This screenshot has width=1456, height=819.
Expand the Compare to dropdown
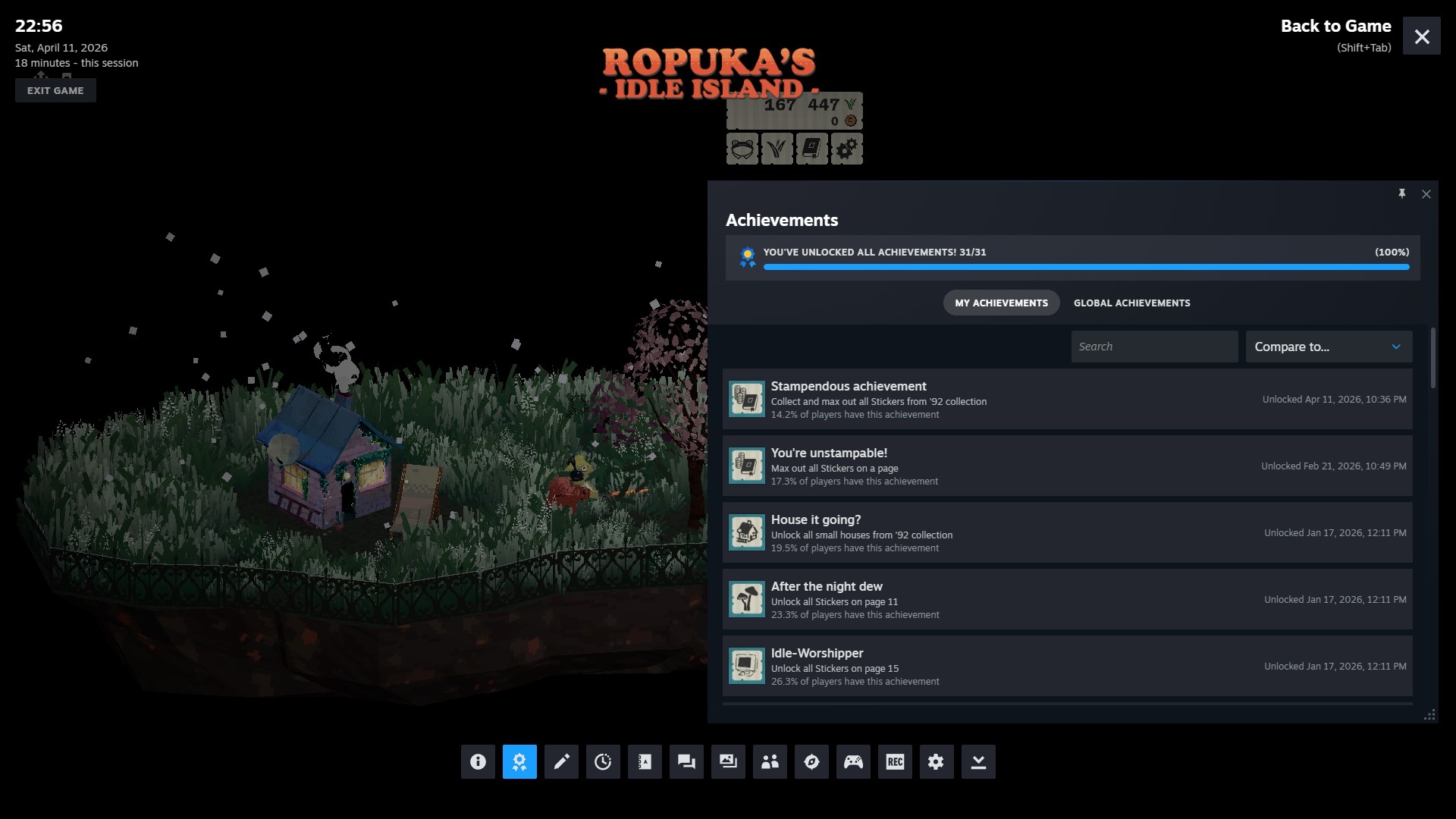[1329, 347]
